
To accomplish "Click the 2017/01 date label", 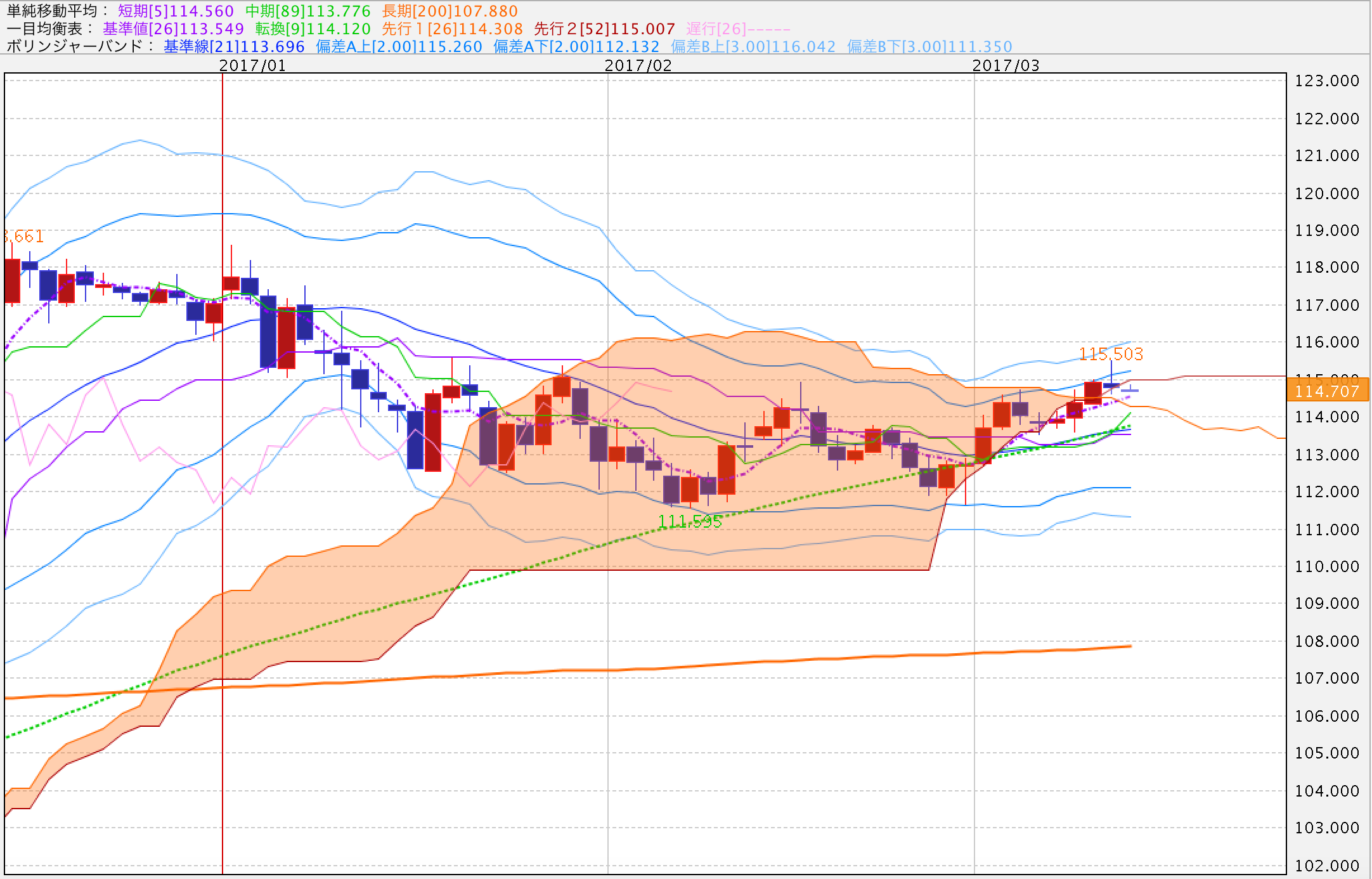I will pyautogui.click(x=252, y=65).
